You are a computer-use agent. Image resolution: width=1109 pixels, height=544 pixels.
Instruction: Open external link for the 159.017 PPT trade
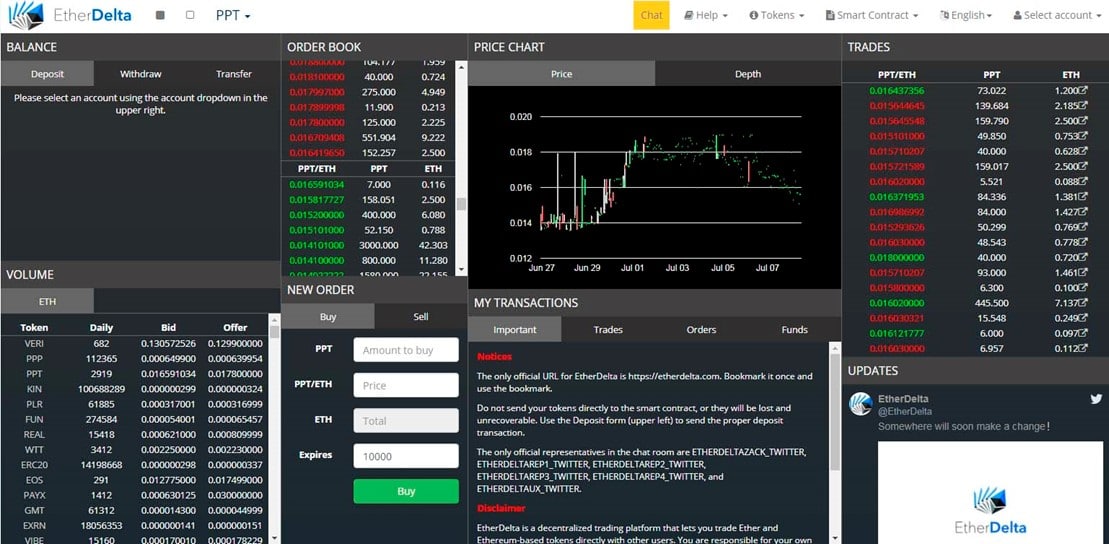coord(1084,166)
